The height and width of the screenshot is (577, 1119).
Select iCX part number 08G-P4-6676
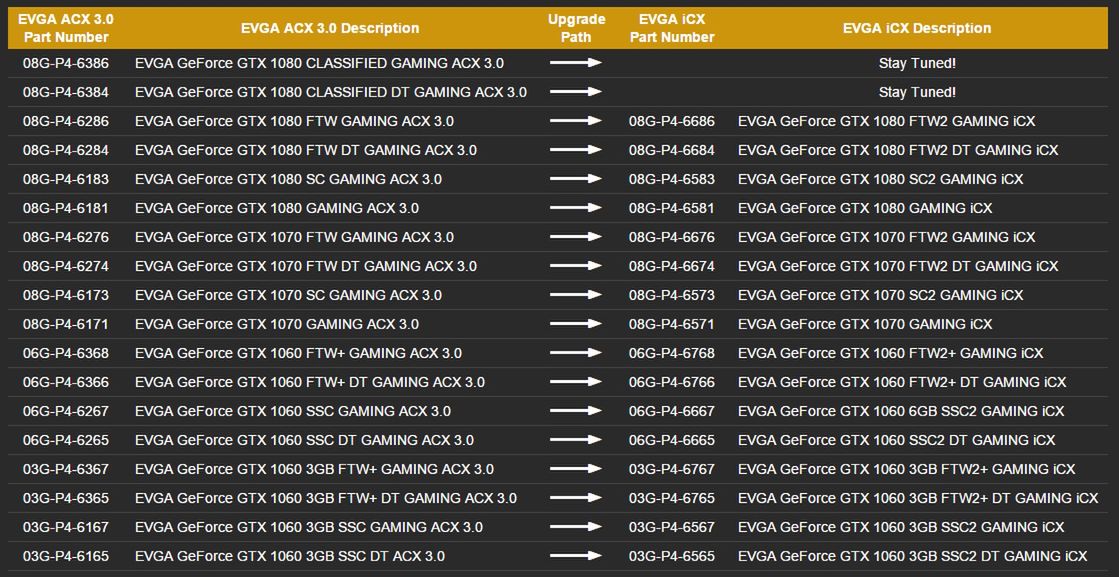point(672,237)
